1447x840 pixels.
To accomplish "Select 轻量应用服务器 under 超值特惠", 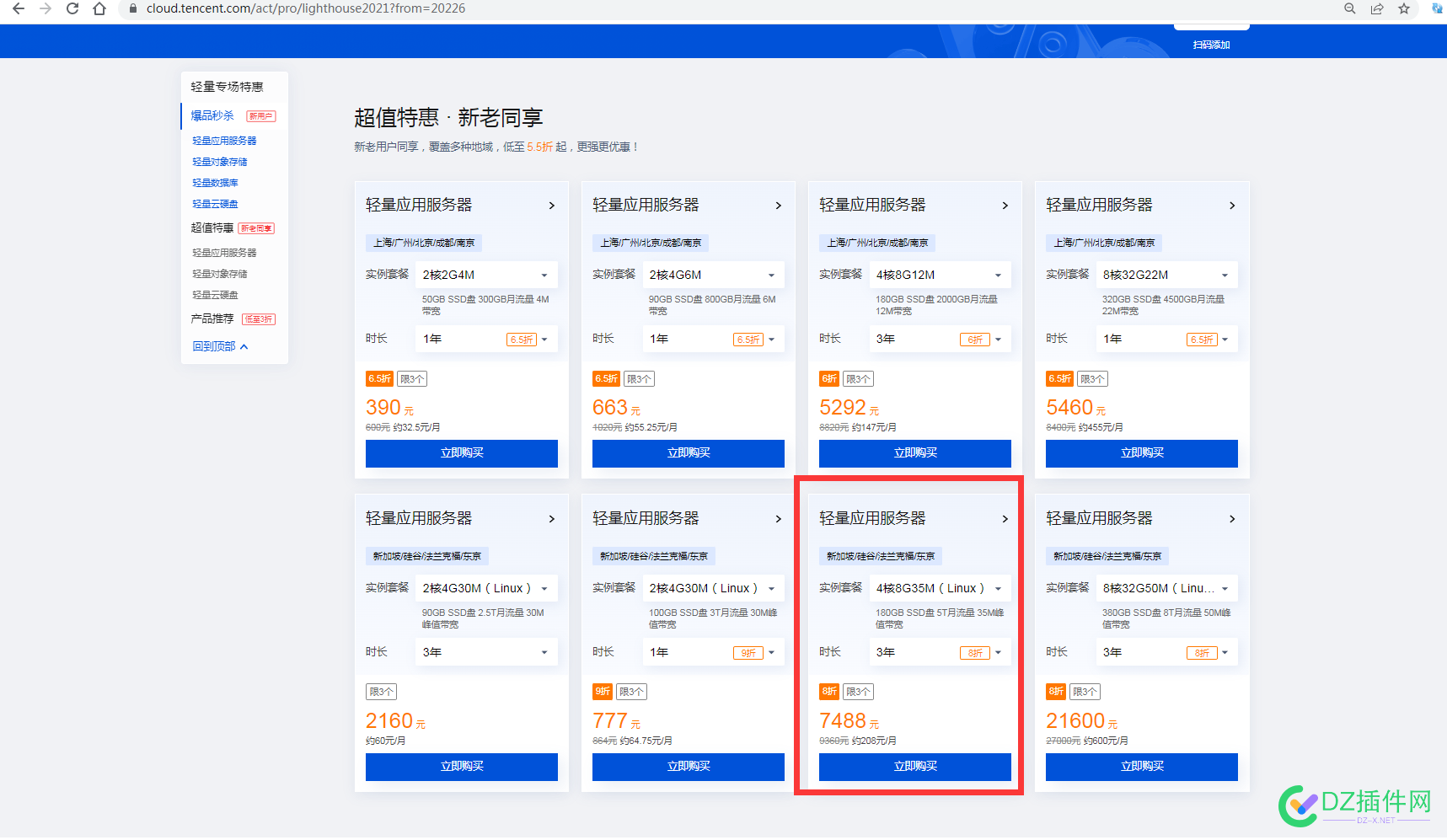I will (x=224, y=253).
